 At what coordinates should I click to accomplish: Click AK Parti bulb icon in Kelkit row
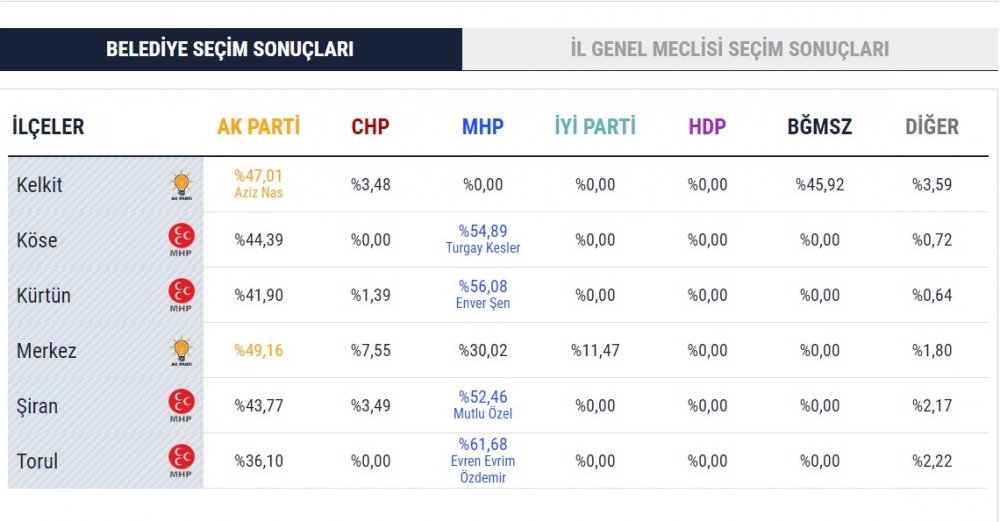182,185
